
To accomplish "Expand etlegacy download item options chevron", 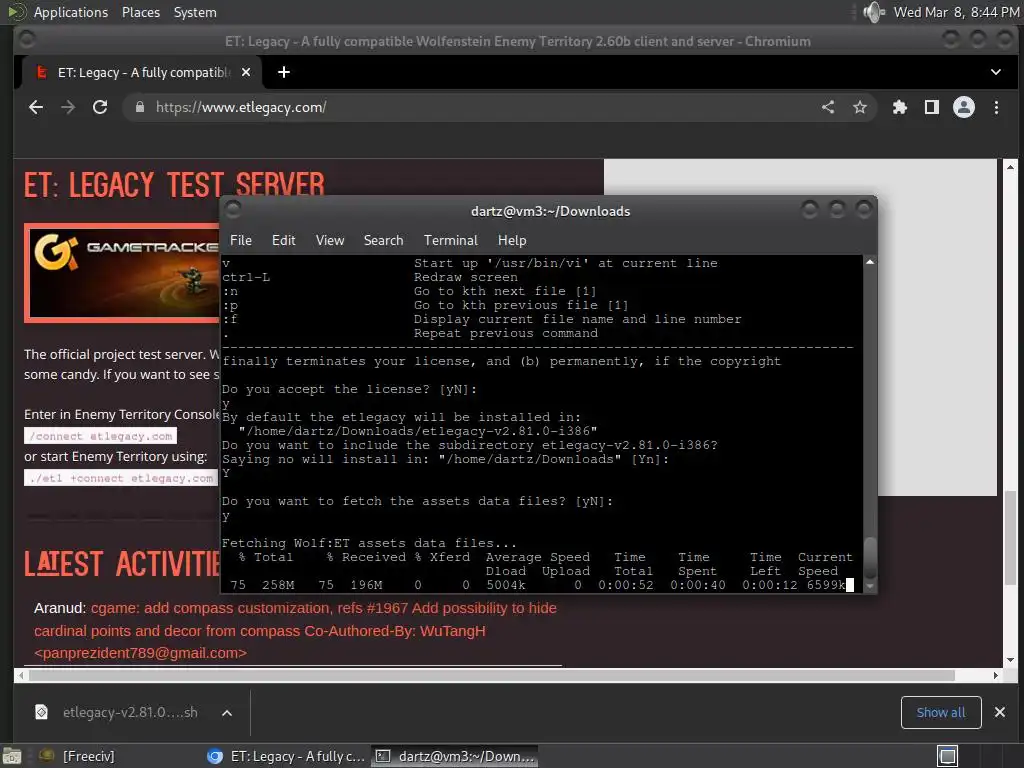I will [227, 713].
